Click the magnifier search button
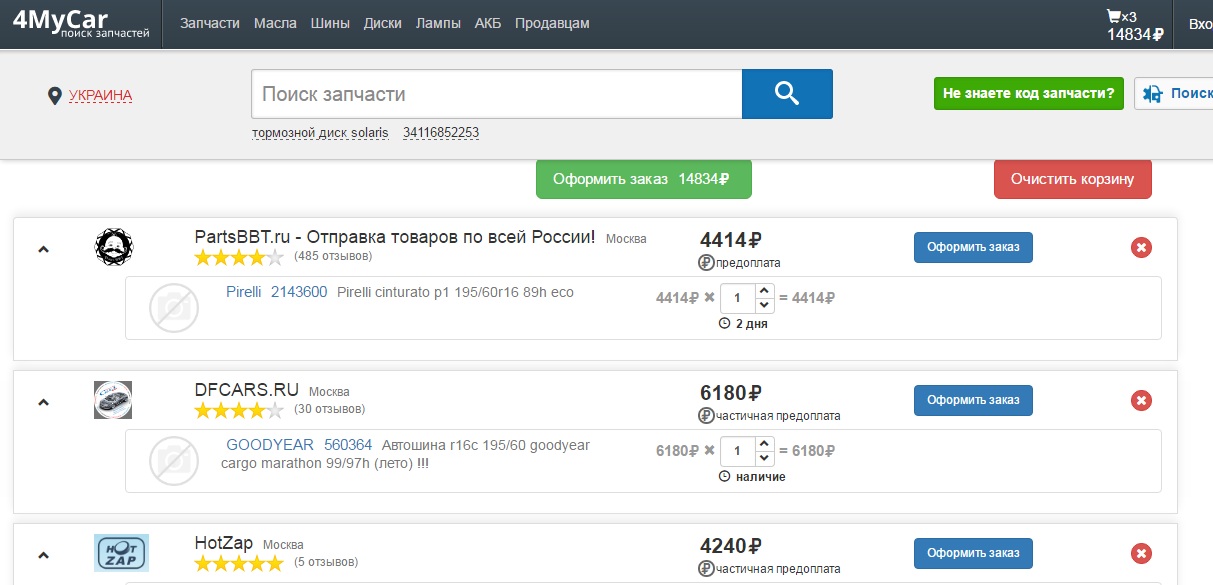 pos(787,94)
